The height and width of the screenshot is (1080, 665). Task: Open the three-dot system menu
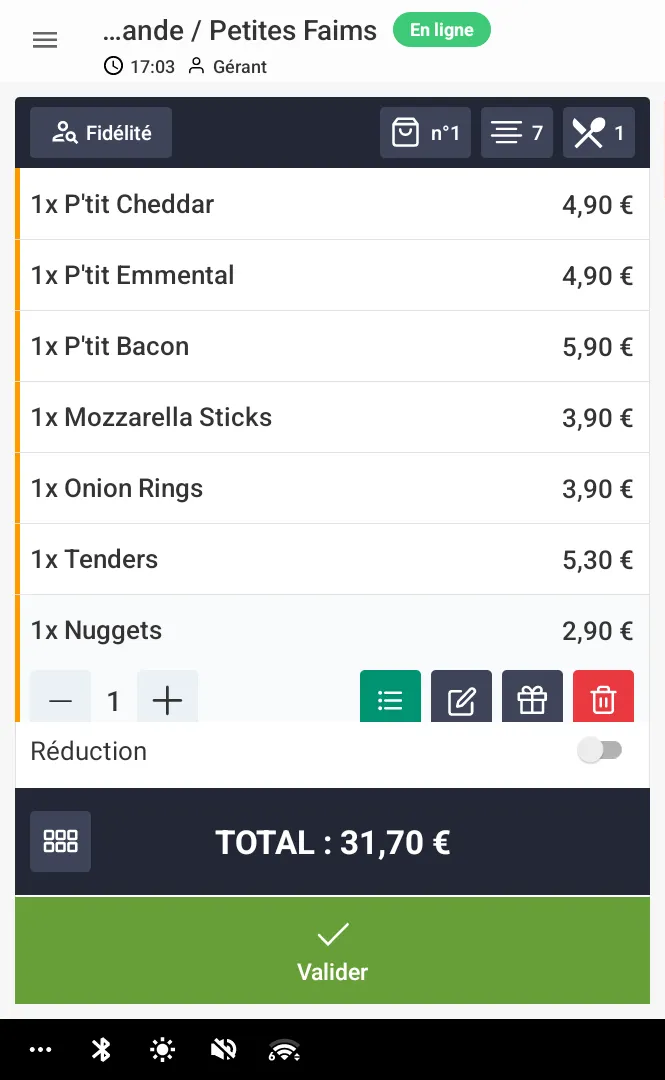click(41, 1049)
